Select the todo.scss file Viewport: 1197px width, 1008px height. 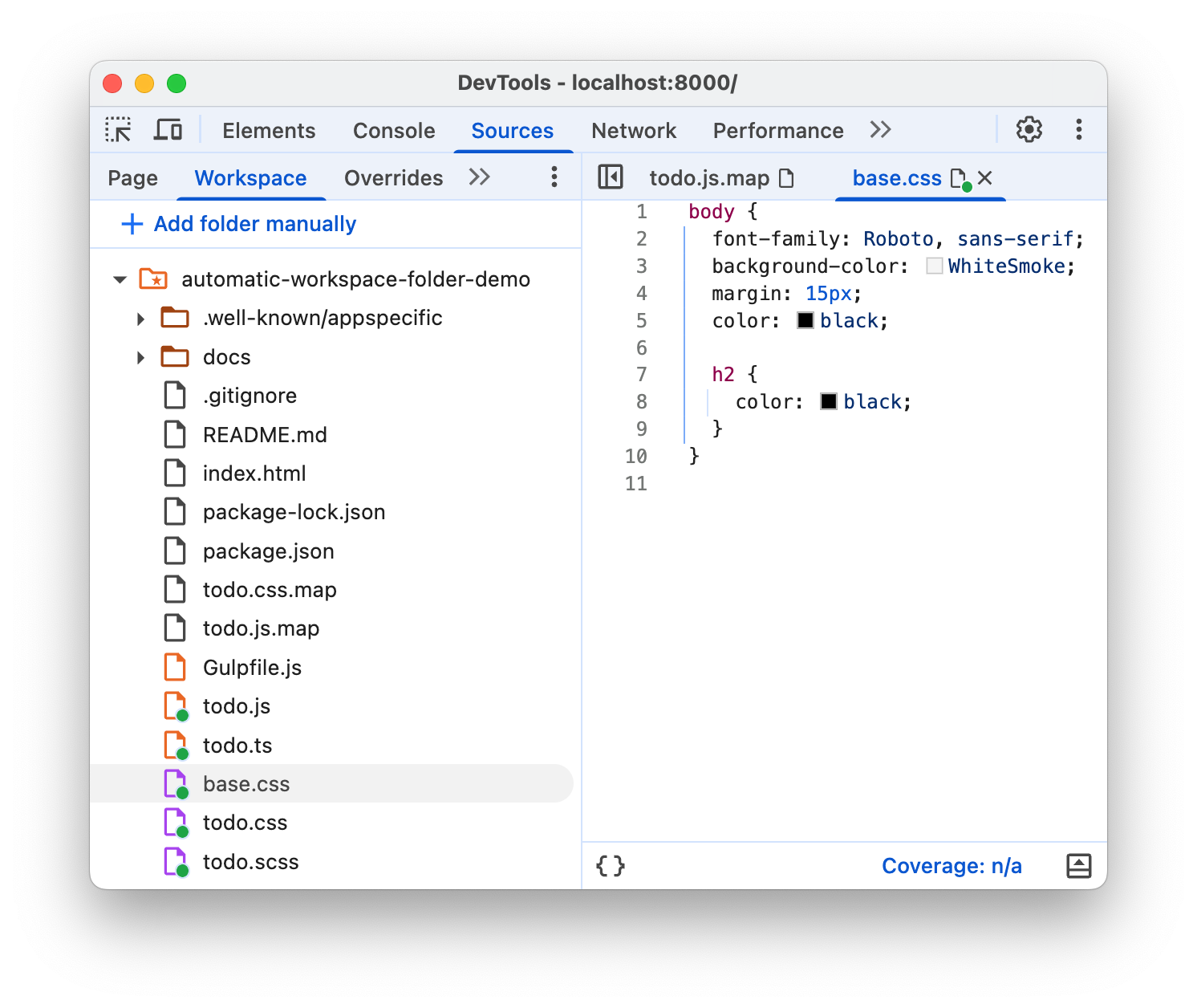click(x=250, y=861)
